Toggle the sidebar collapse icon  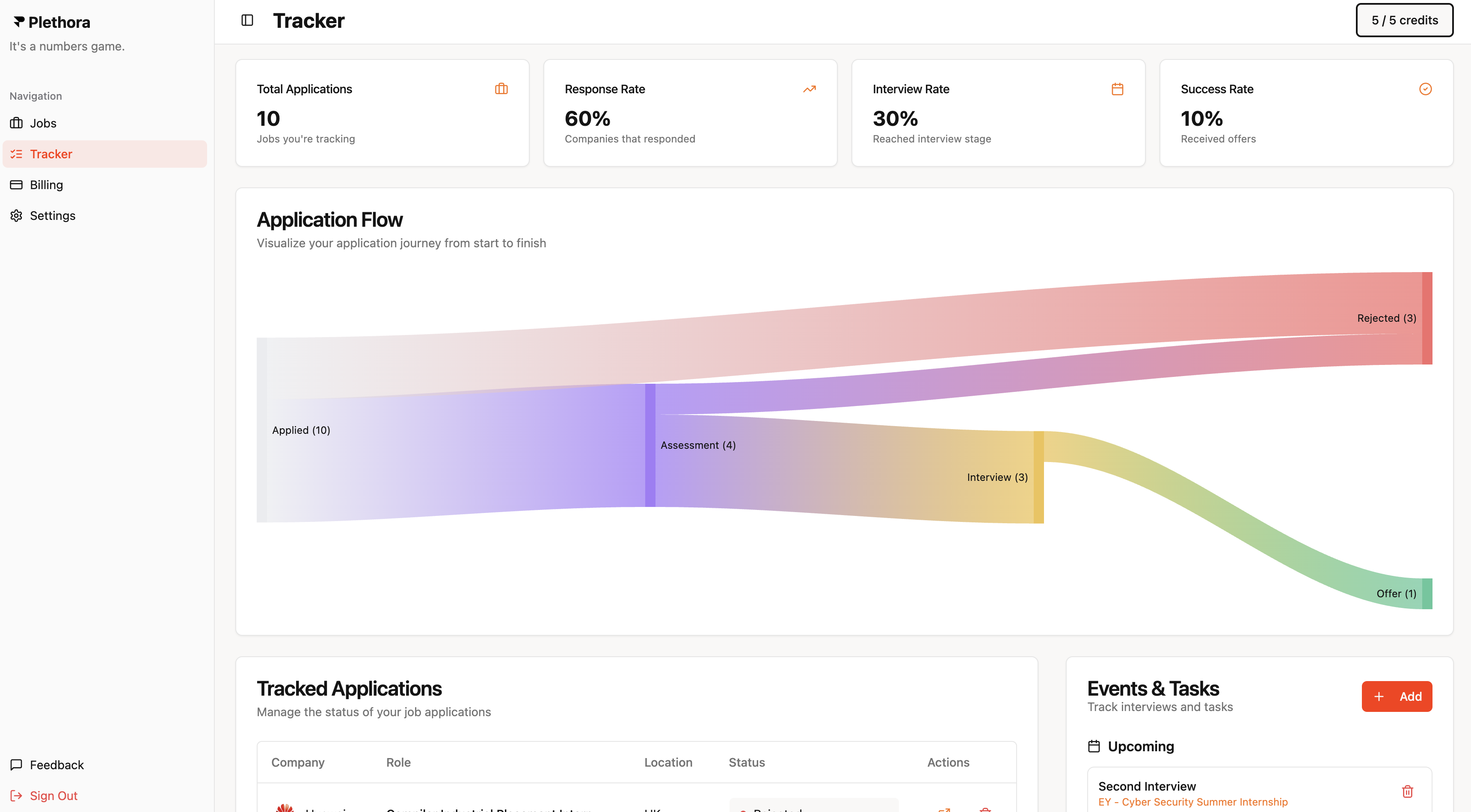tap(247, 21)
